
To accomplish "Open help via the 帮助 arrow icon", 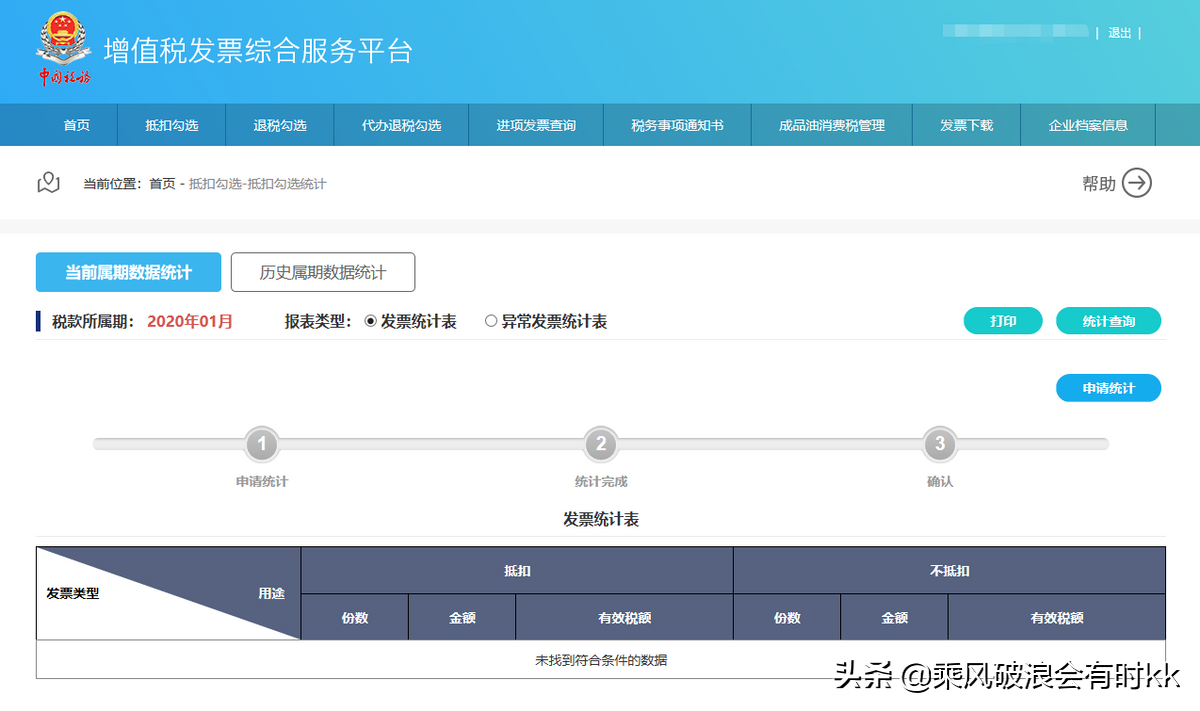I will [x=1136, y=183].
